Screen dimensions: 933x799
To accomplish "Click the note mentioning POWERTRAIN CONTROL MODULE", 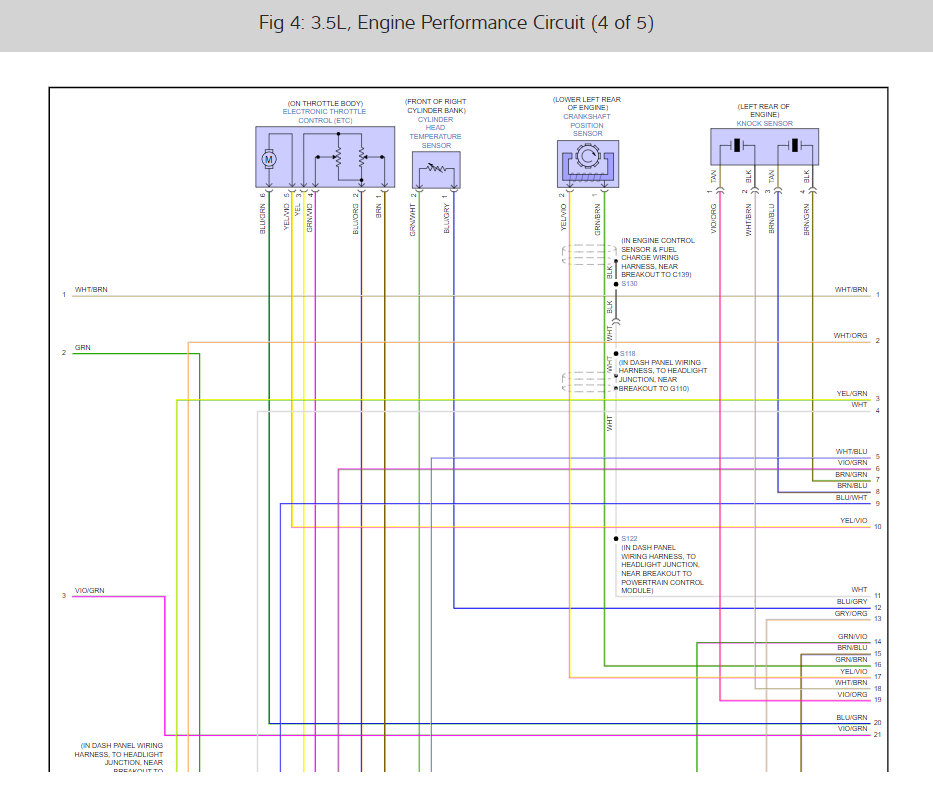I will click(x=662, y=569).
